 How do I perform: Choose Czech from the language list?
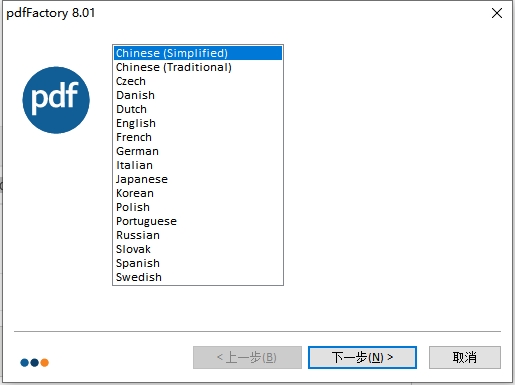pyautogui.click(x=198, y=81)
